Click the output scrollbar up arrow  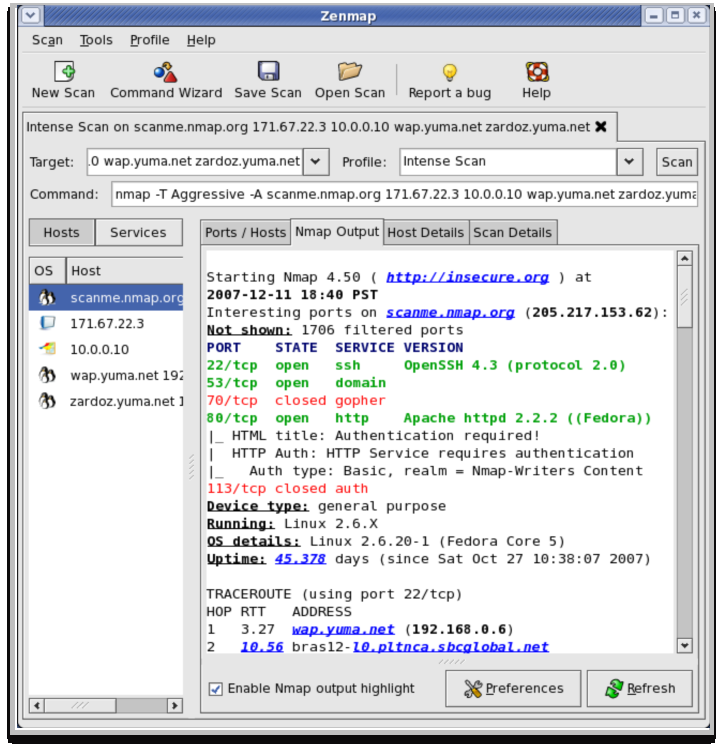(685, 259)
